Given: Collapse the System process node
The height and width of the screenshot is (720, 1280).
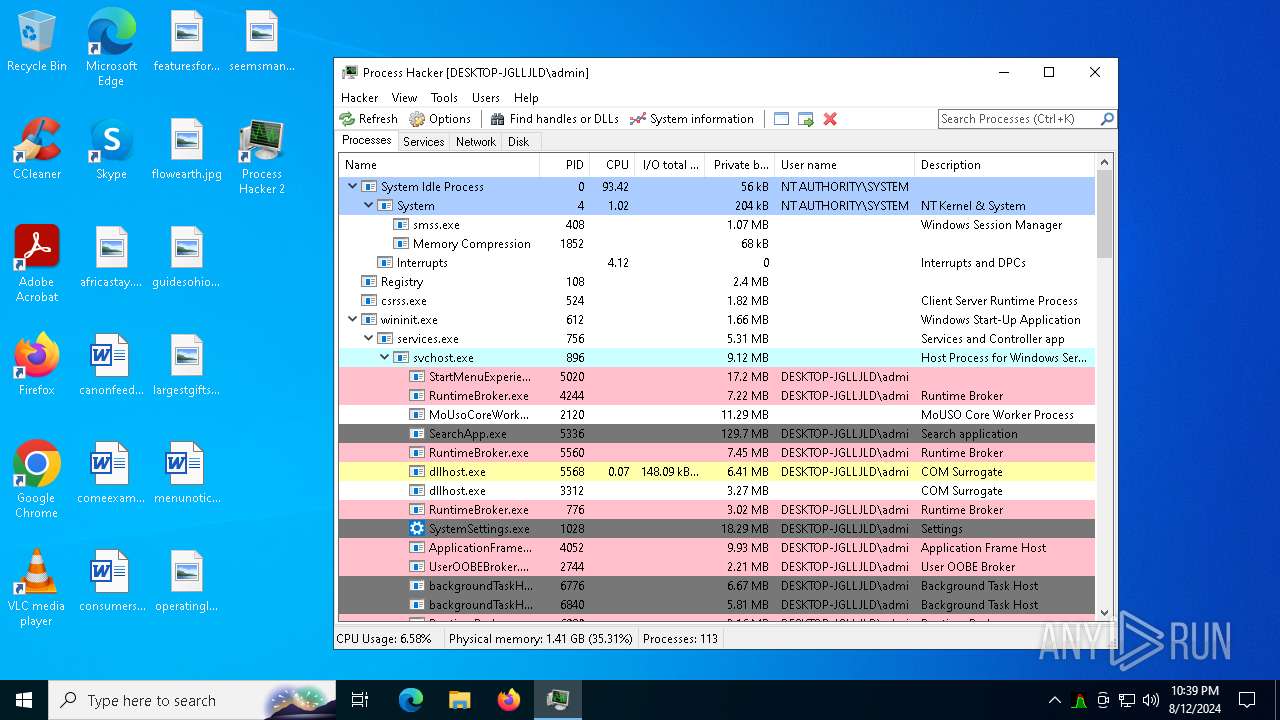Looking at the screenshot, I should coord(368,206).
